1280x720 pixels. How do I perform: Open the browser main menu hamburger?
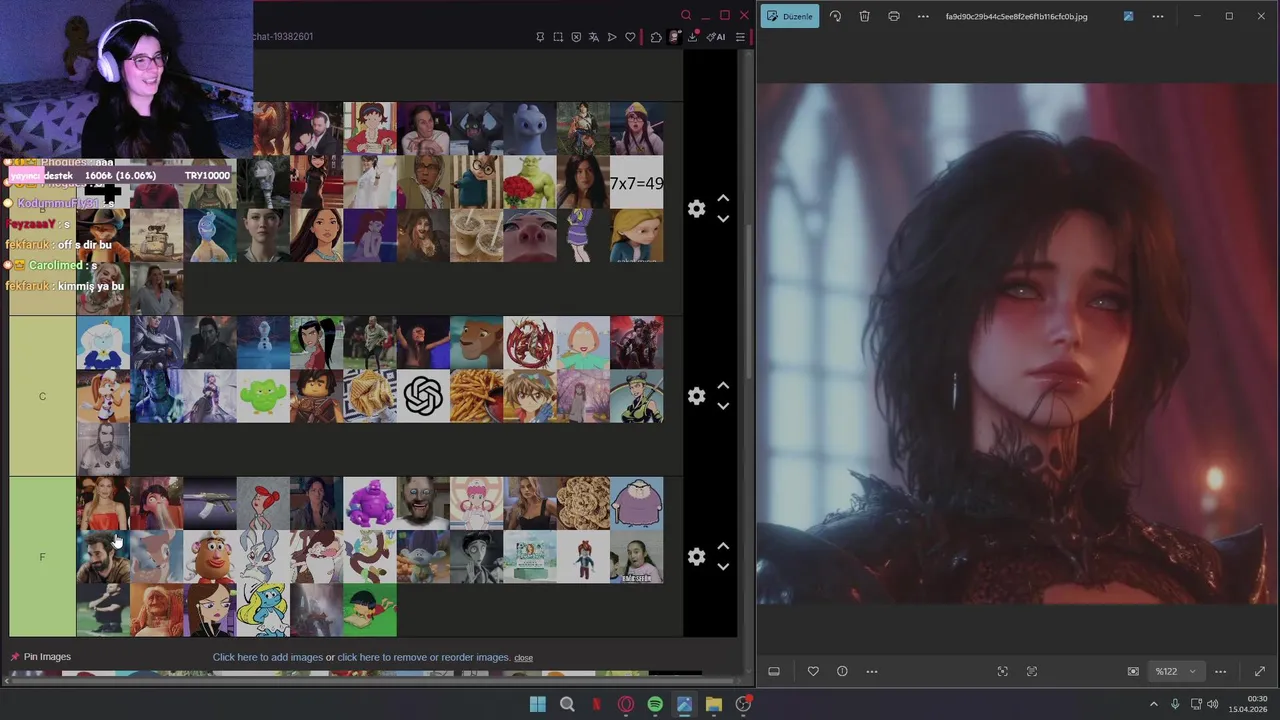click(740, 37)
